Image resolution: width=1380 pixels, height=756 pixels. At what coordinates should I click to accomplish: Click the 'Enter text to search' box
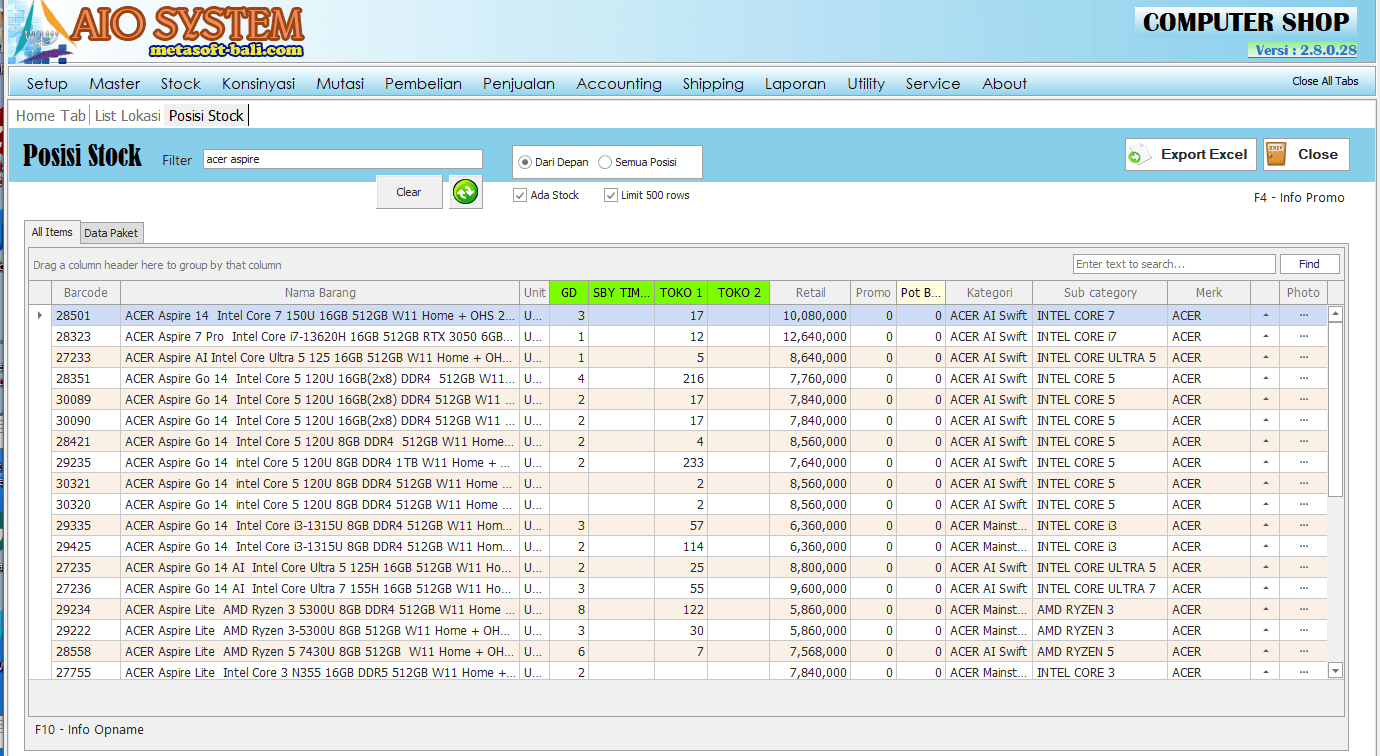click(x=1175, y=264)
